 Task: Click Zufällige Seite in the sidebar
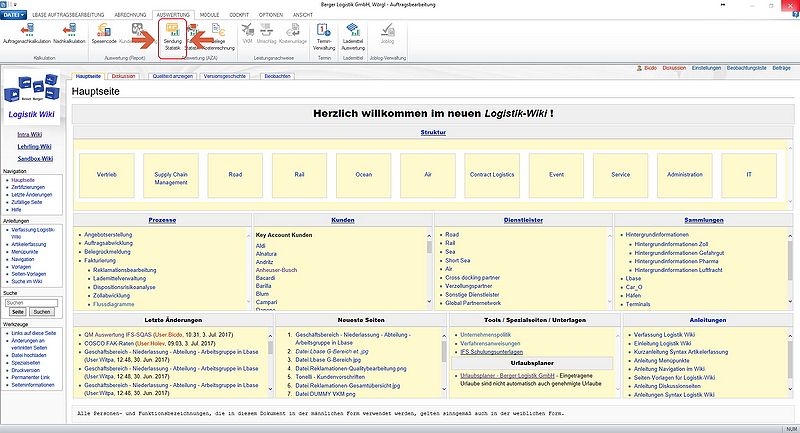click(27, 202)
